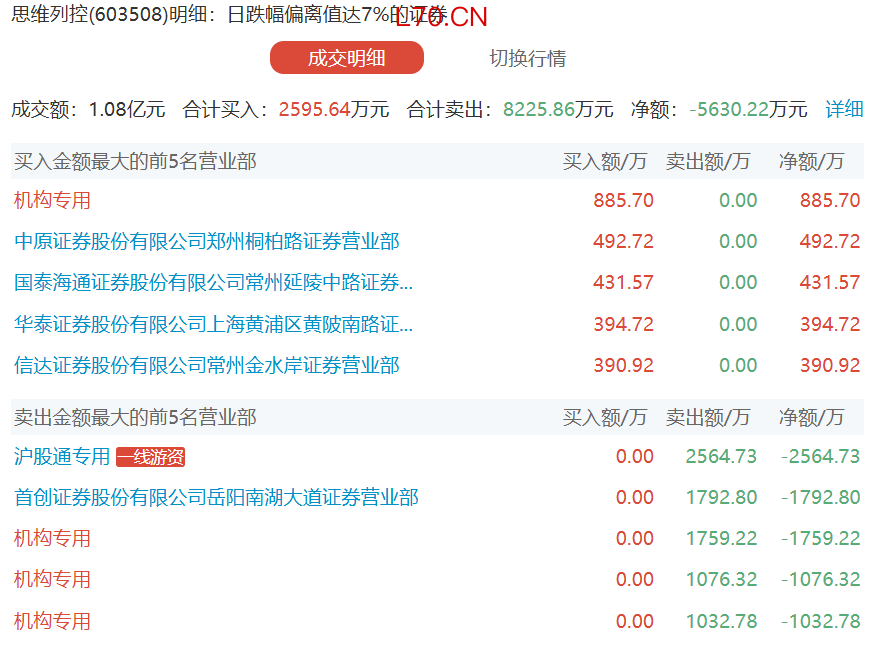
Task: Switch to the 切换行情 tab
Action: (527, 58)
